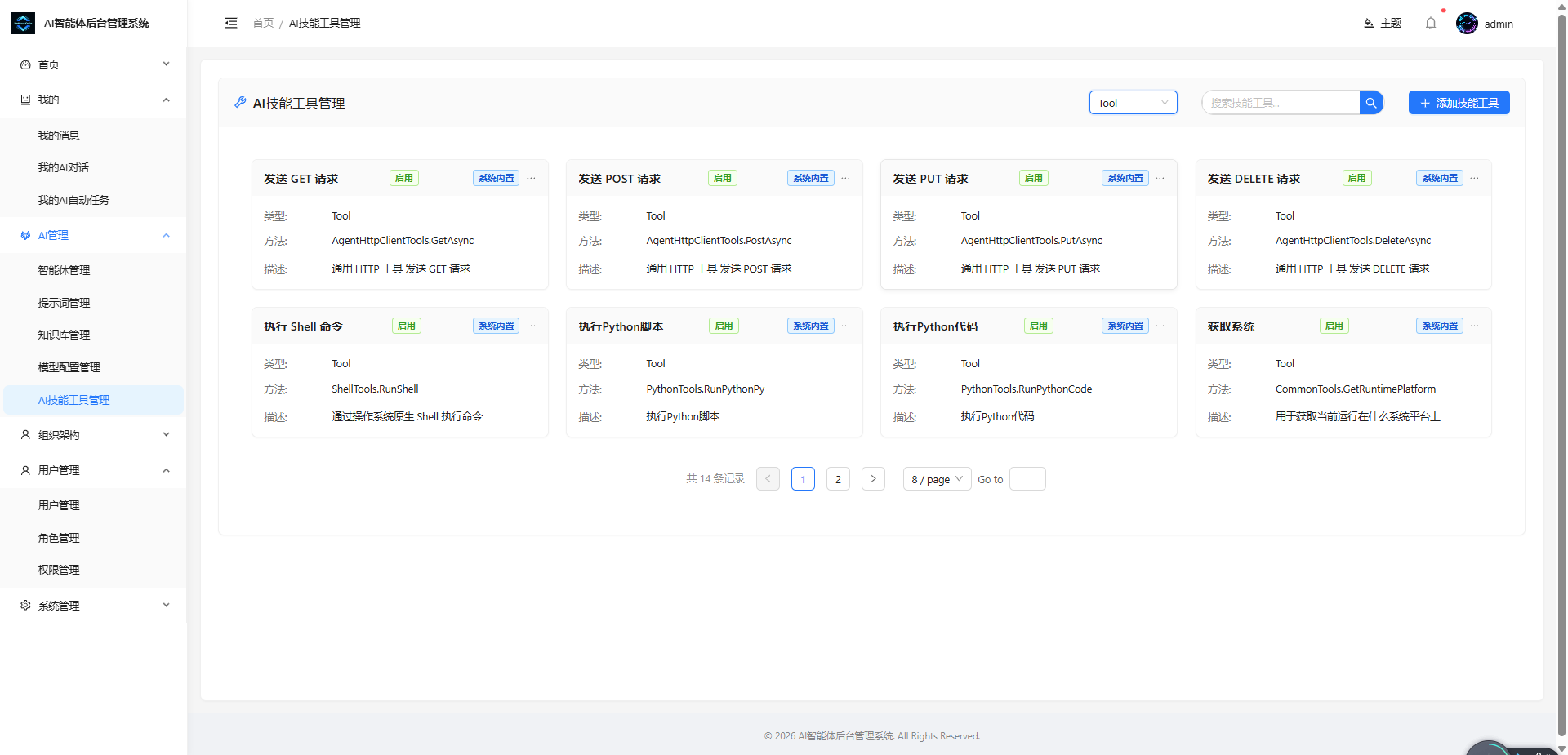Click the 首页 breadcrumb link
This screenshot has width=1568, height=755.
click(263, 23)
